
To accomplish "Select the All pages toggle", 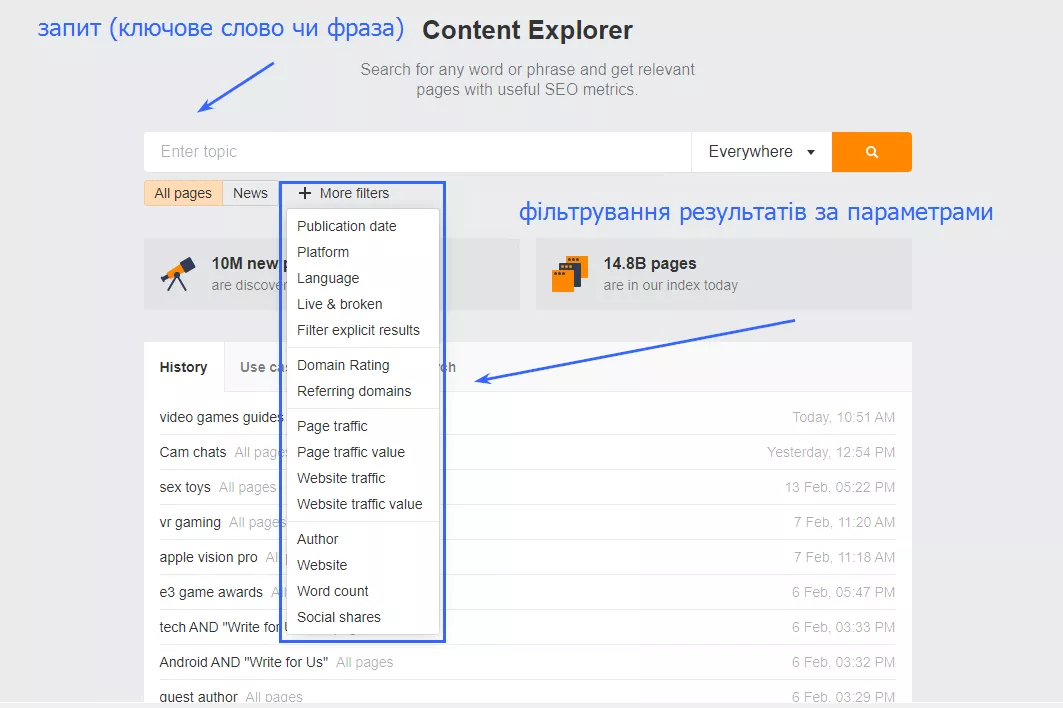I will tap(183, 193).
